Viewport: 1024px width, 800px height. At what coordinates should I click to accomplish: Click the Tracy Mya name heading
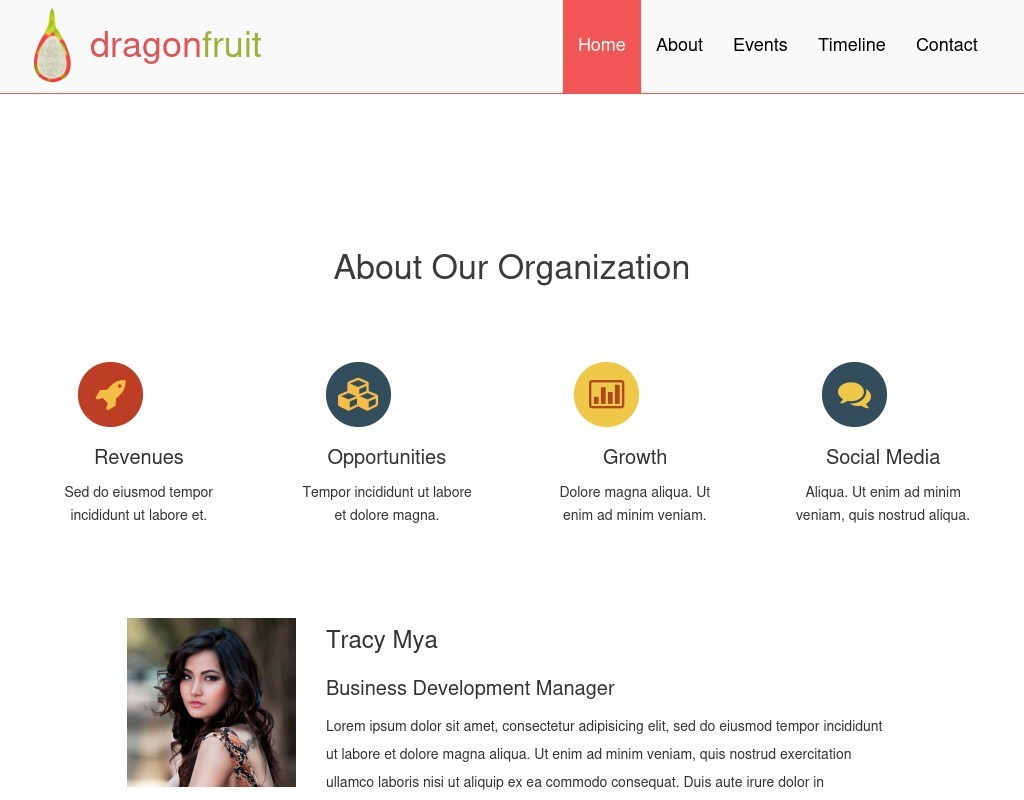[x=381, y=640]
